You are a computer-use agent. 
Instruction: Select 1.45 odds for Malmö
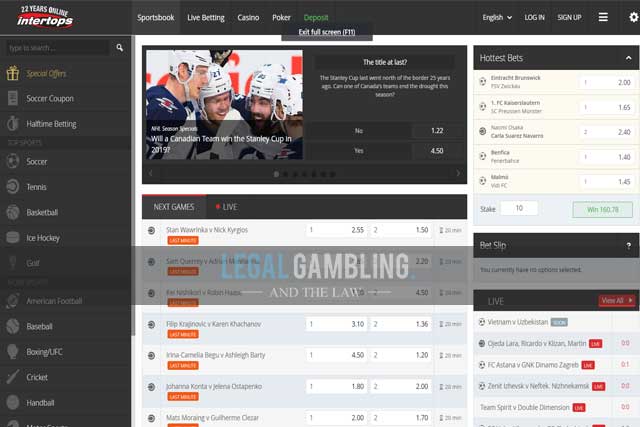607,182
